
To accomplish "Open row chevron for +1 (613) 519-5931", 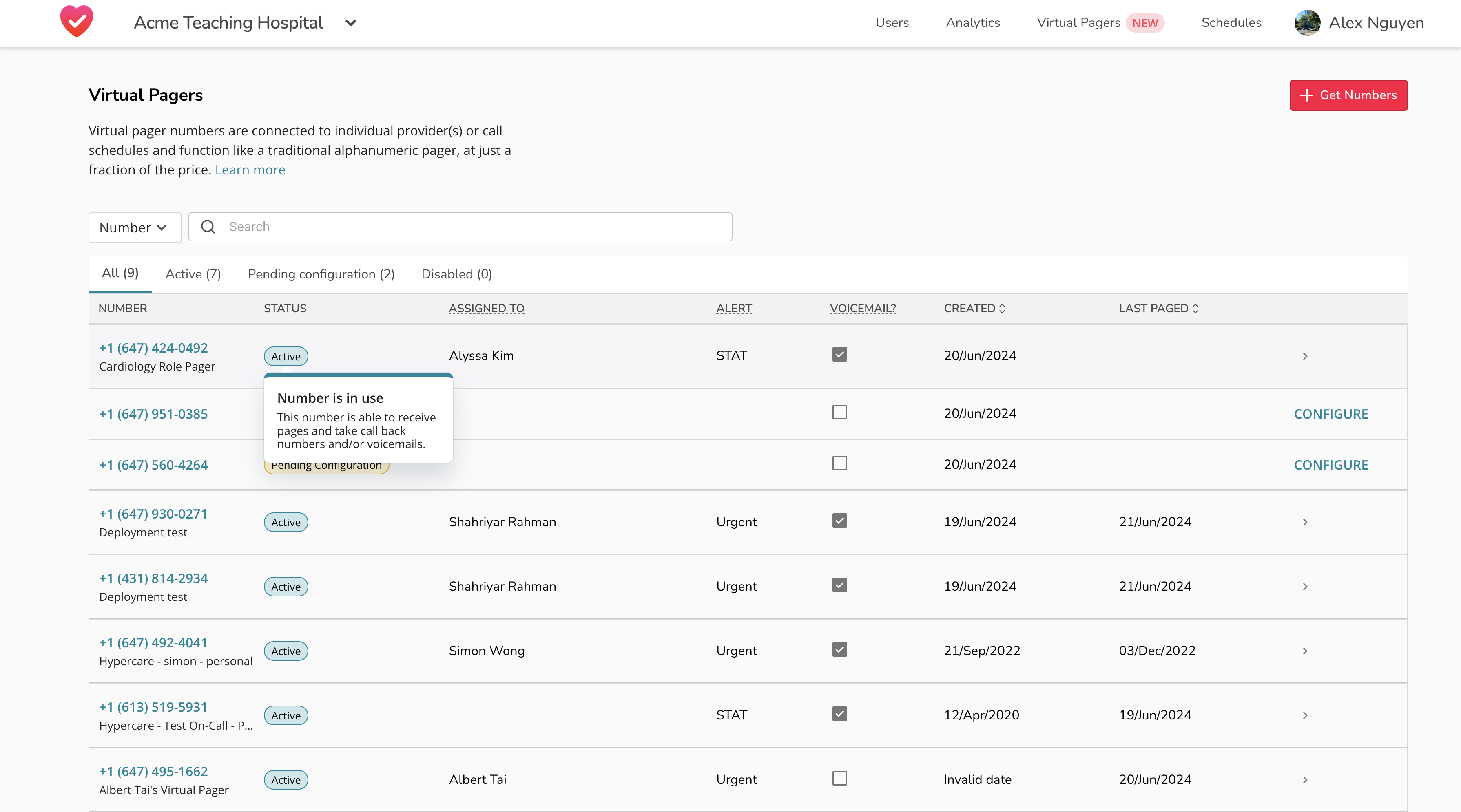I will point(1305,715).
